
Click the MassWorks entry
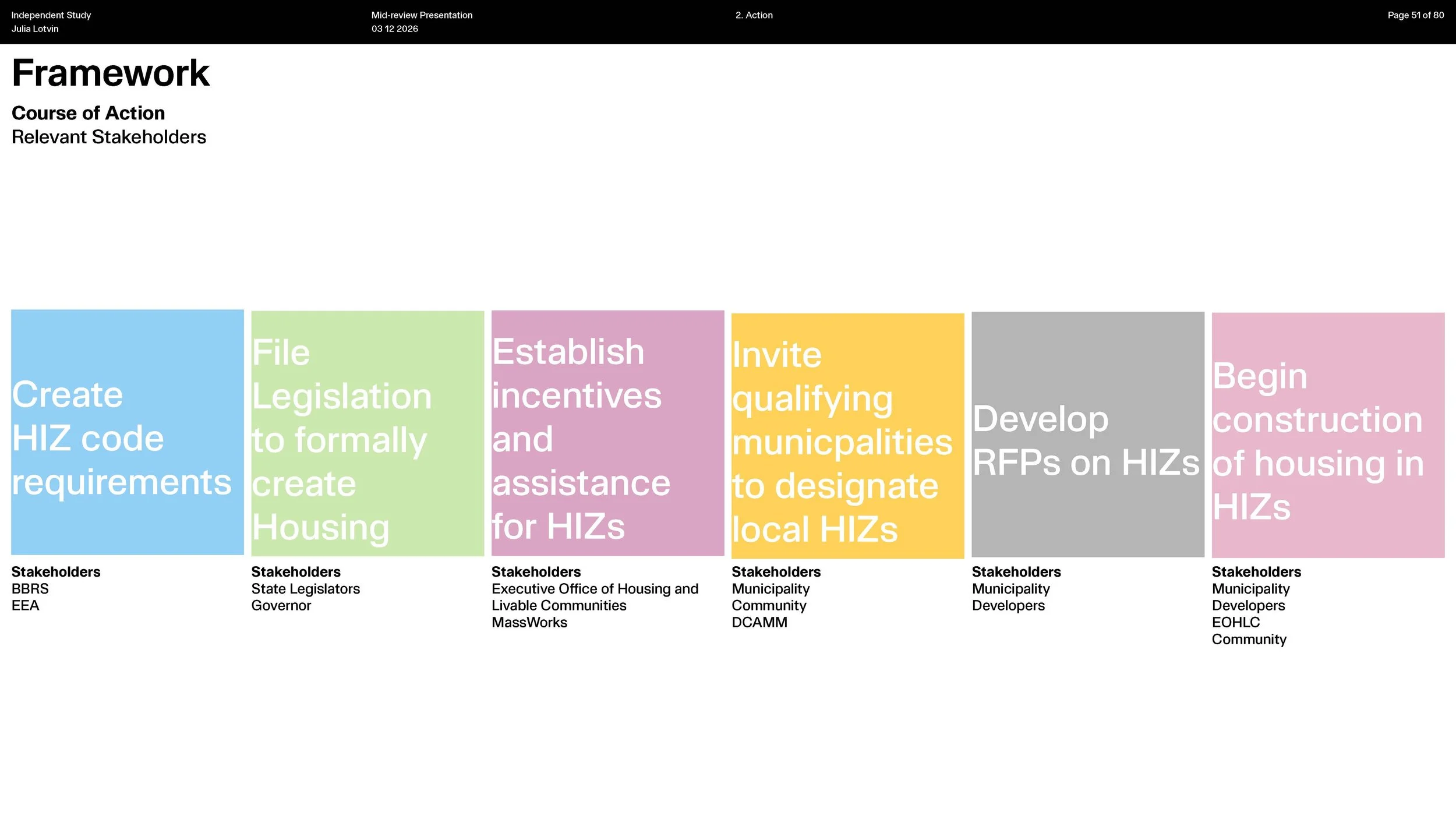click(x=529, y=622)
